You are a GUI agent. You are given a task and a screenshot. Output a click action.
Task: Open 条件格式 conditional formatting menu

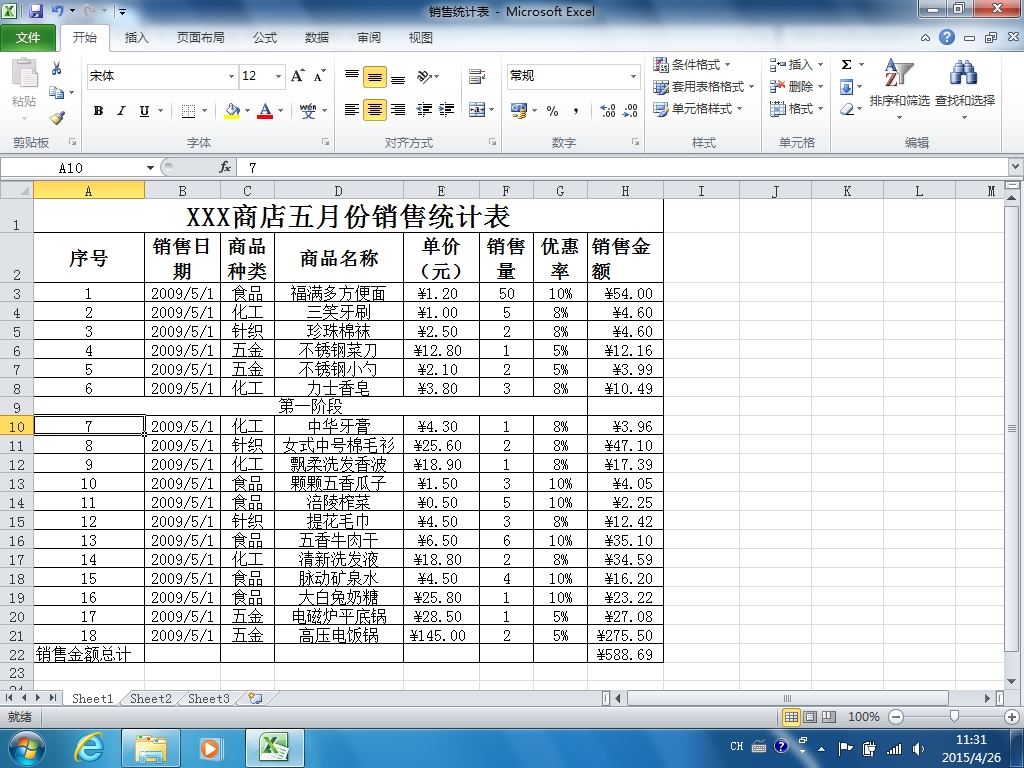point(692,64)
